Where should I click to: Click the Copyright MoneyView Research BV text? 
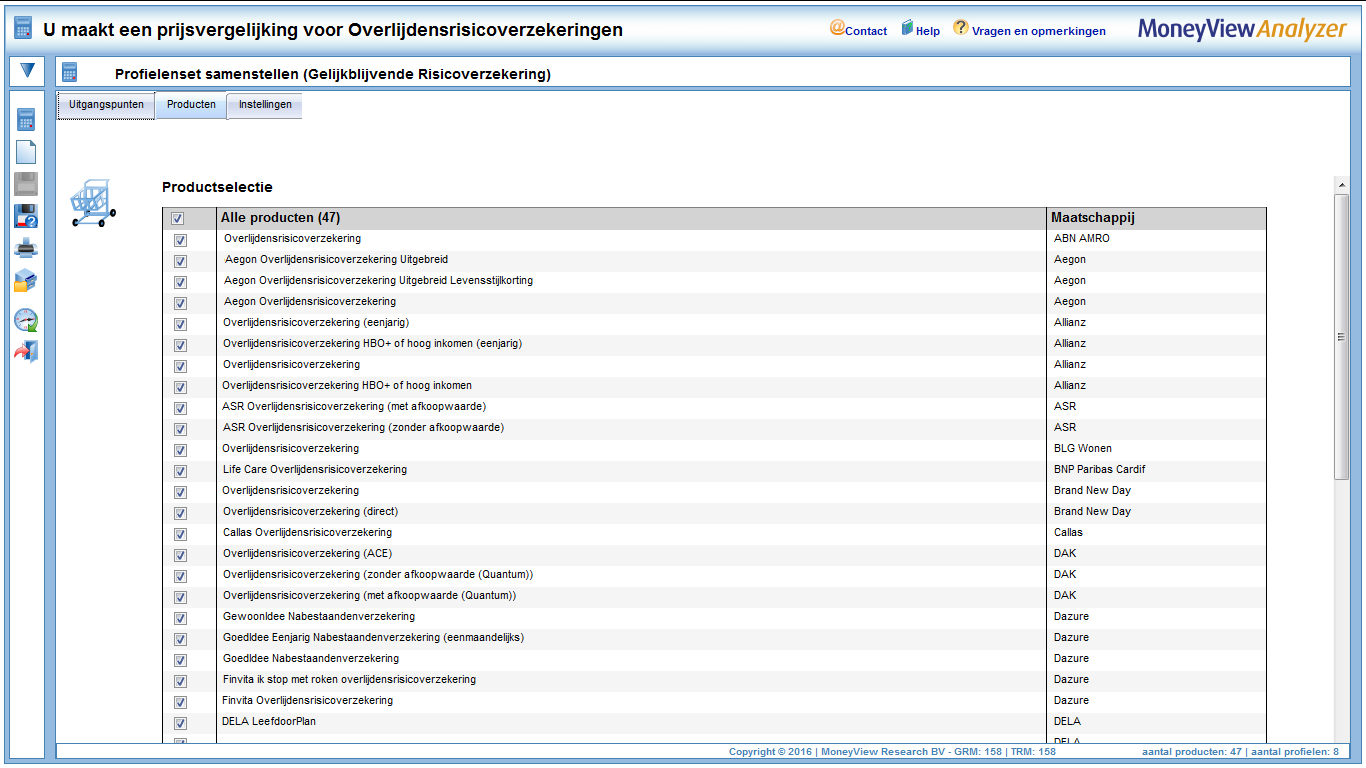pos(892,751)
